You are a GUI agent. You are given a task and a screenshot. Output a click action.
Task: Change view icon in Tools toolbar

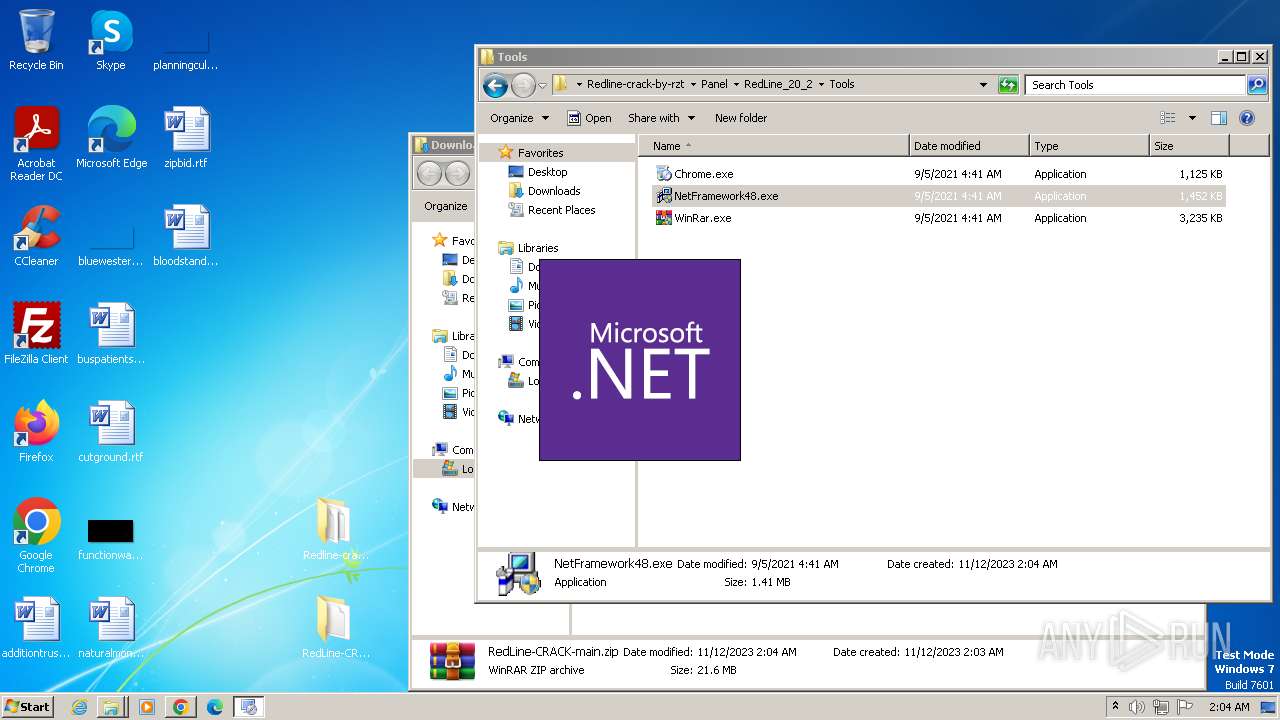[x=1167, y=118]
